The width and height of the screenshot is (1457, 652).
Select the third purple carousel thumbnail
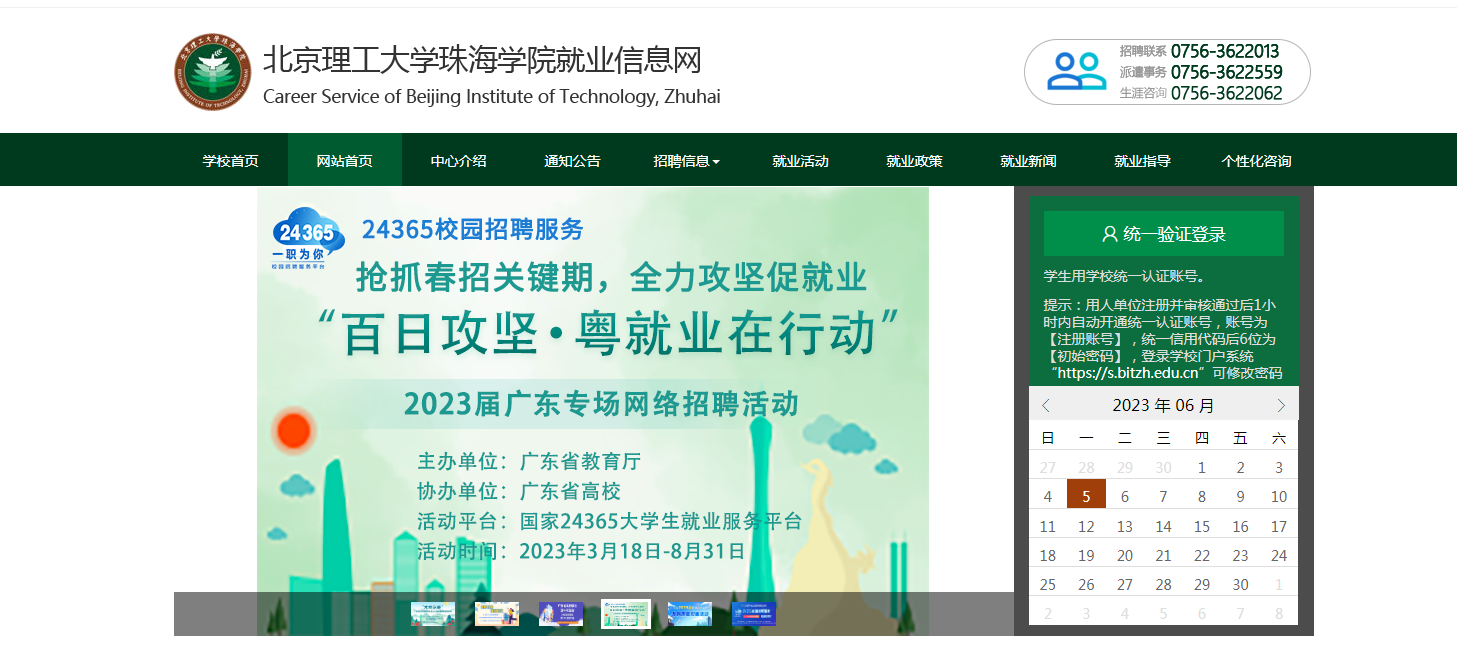click(561, 614)
